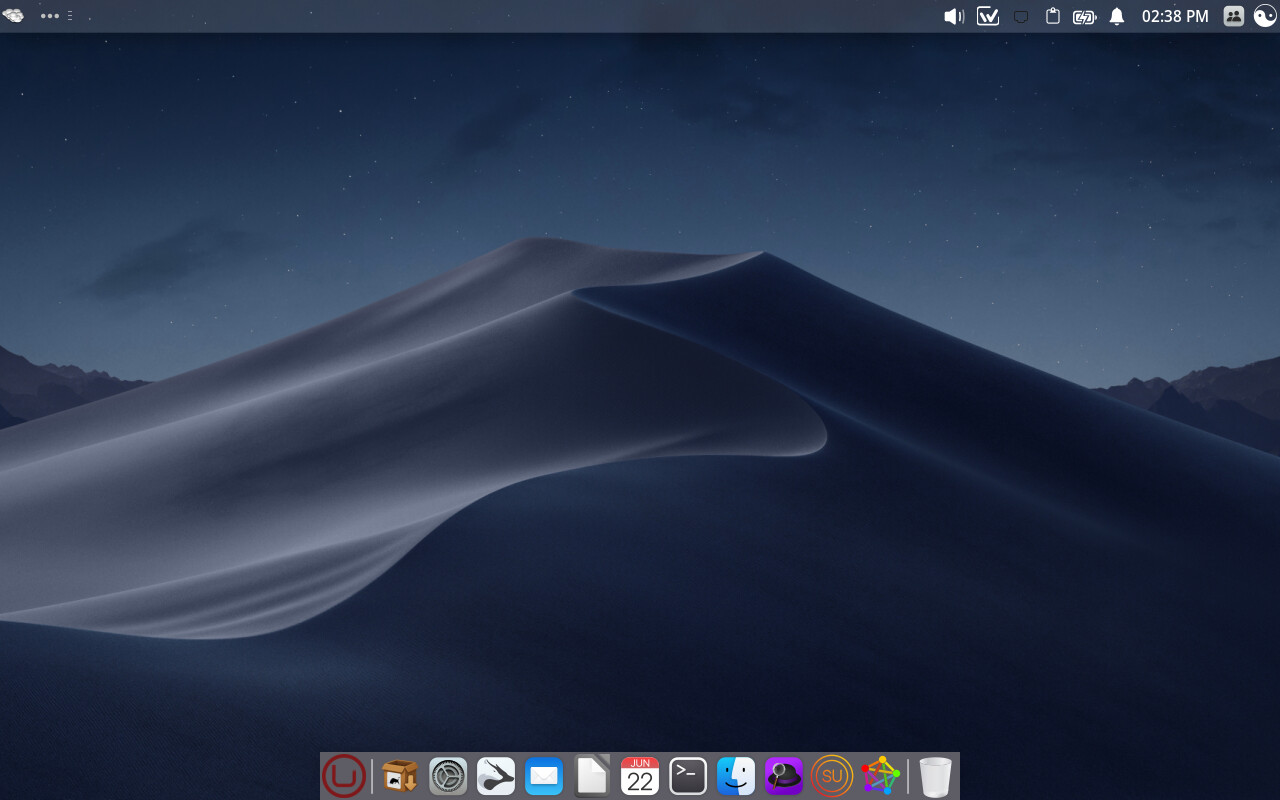Image resolution: width=1280 pixels, height=800 pixels.
Task: Open the LibreOffice document app
Action: 591,775
